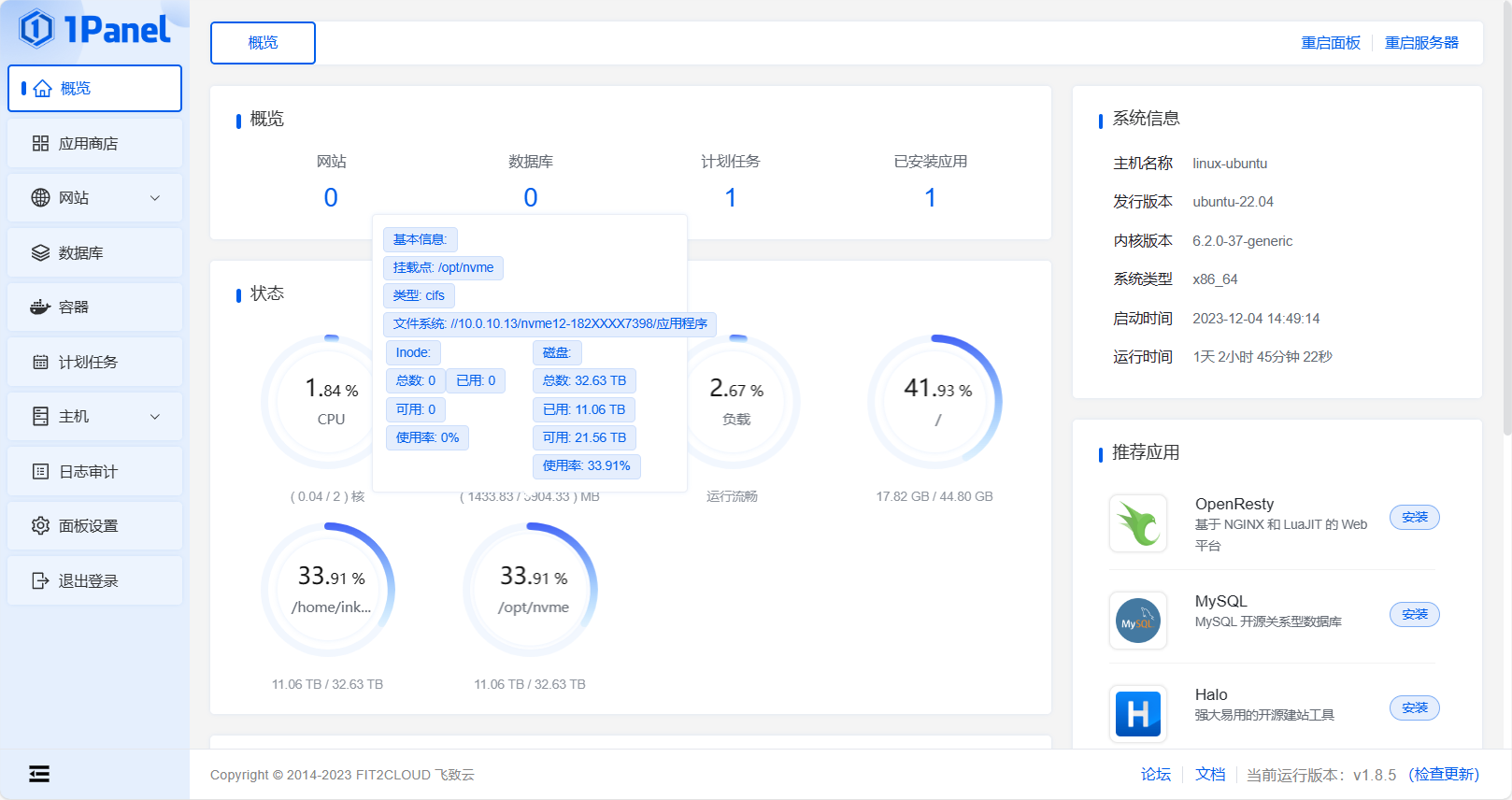Click the 17.82 GB / 44.80 GB label
Viewport: 1512px width, 800px height.
tap(934, 496)
